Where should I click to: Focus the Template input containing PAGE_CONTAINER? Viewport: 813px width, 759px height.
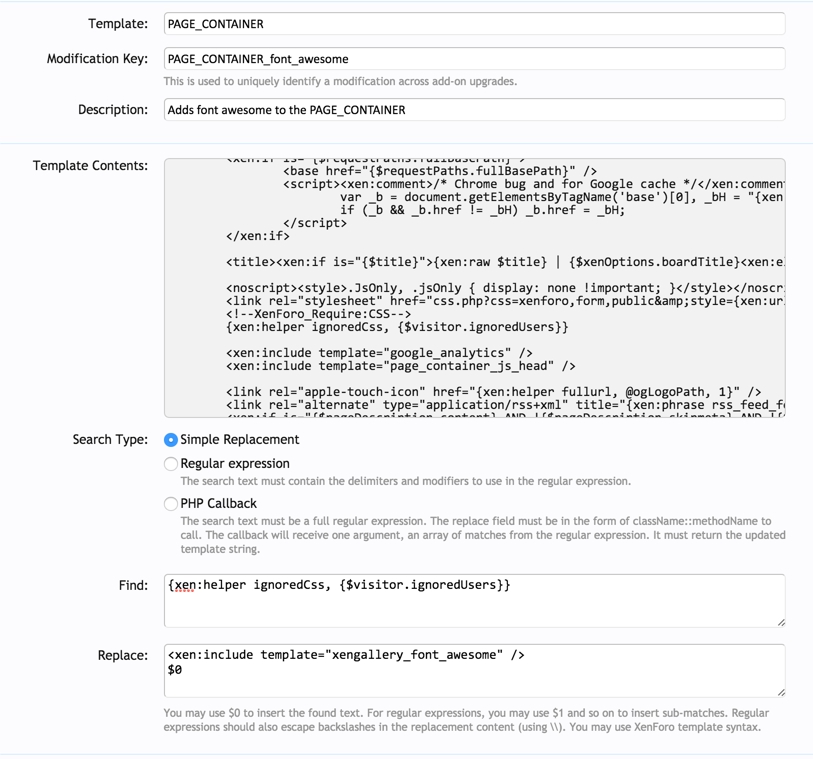[474, 24]
